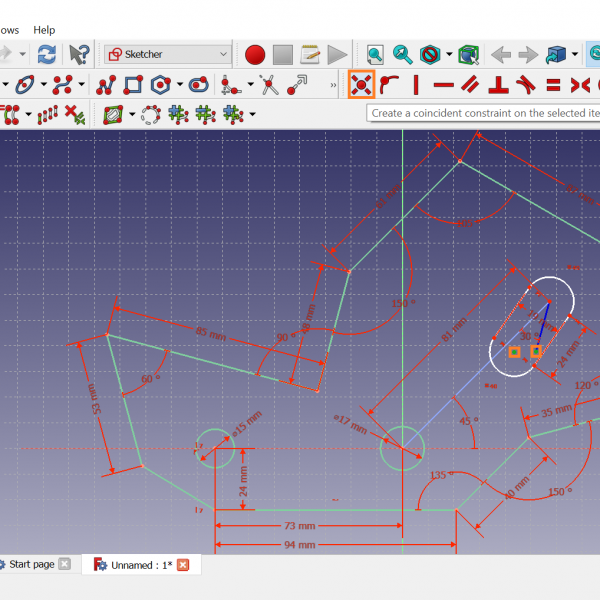Show more tools via toolbar overflow chevron
The width and height of the screenshot is (600, 600).
(333, 85)
